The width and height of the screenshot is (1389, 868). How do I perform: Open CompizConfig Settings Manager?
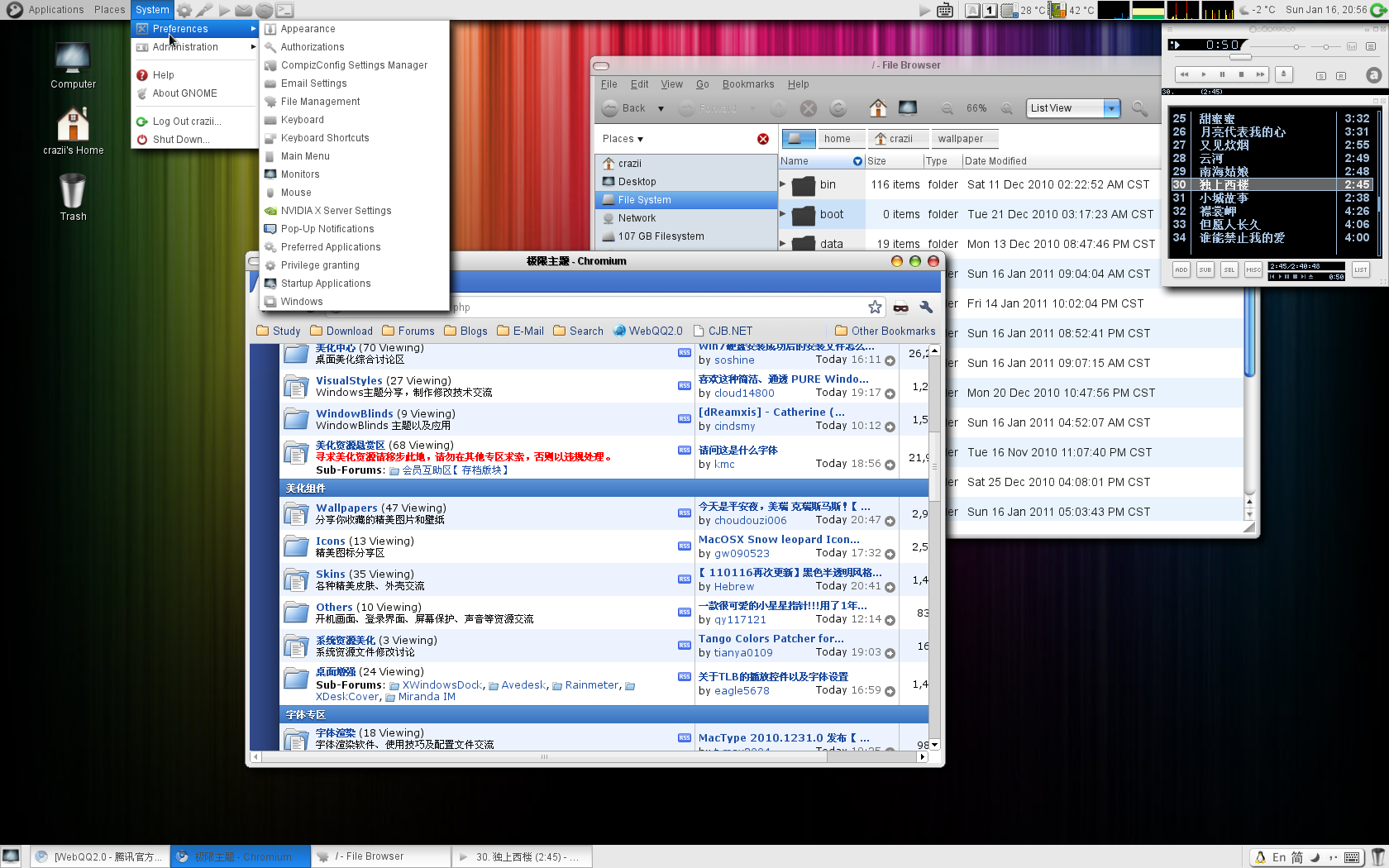coord(355,65)
